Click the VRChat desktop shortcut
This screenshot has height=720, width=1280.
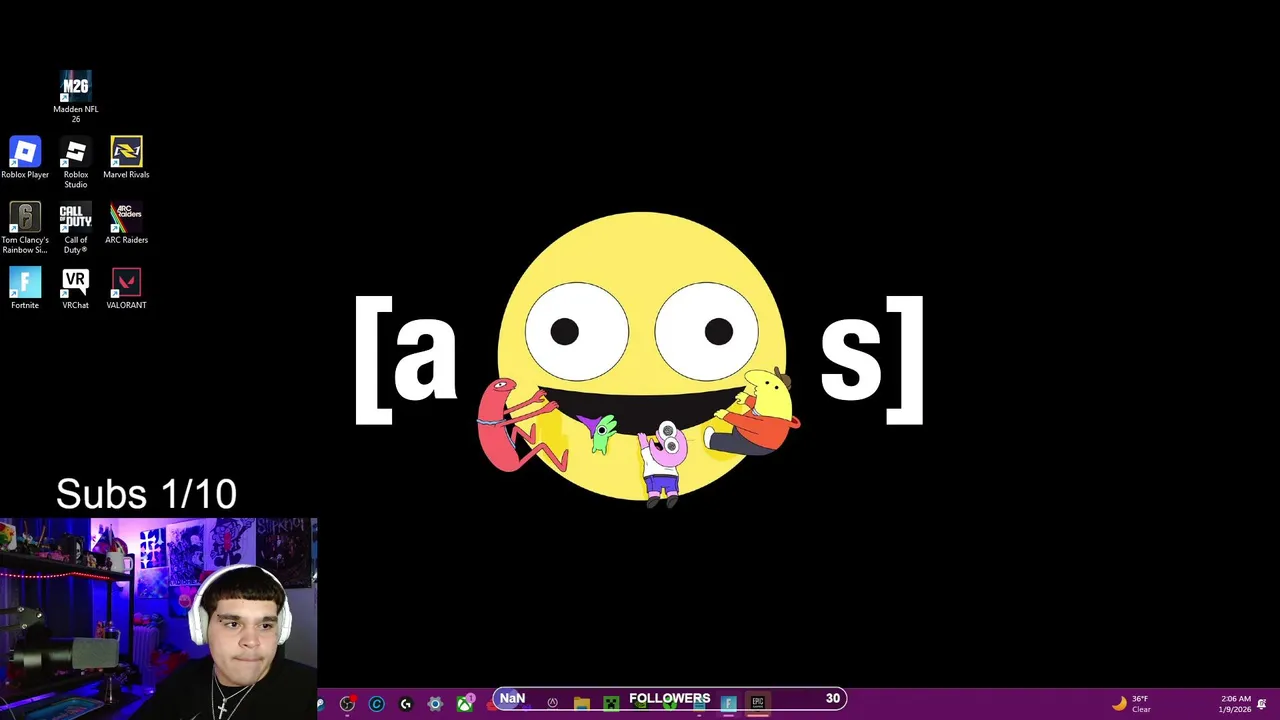(75, 288)
